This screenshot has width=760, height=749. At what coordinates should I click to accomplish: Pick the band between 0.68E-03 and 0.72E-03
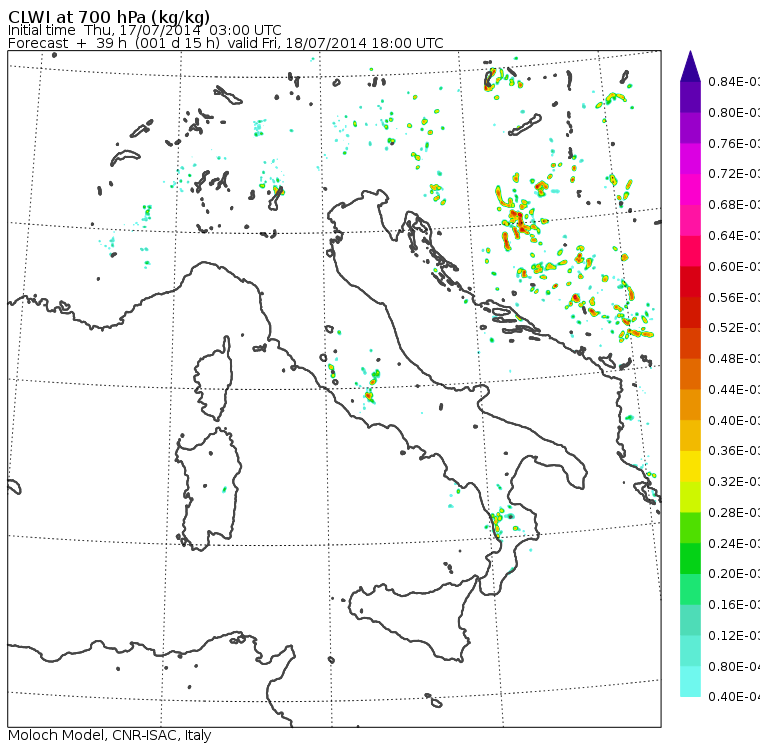pyautogui.click(x=690, y=190)
